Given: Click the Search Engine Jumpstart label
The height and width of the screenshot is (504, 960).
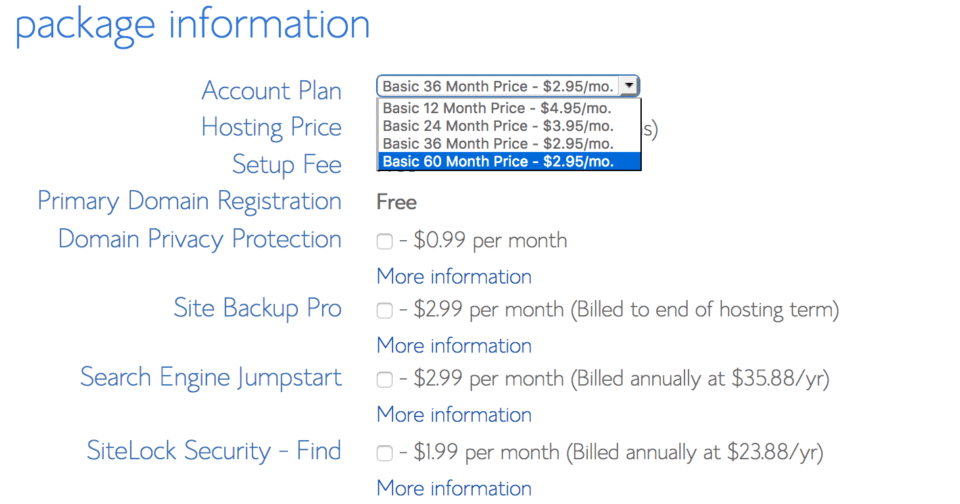Looking at the screenshot, I should 211,377.
